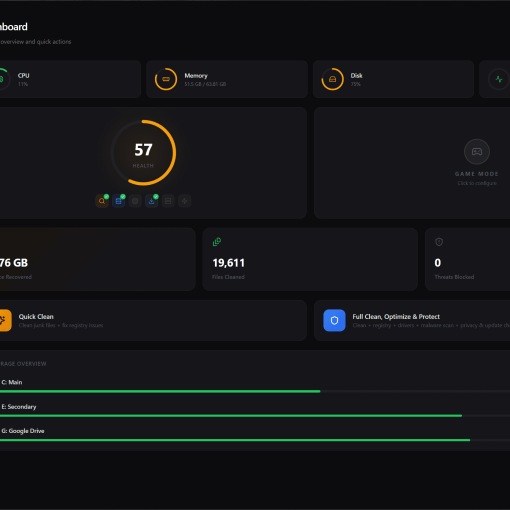Click the Disk usage ring icon
The image size is (510, 510).
pyautogui.click(x=332, y=79)
